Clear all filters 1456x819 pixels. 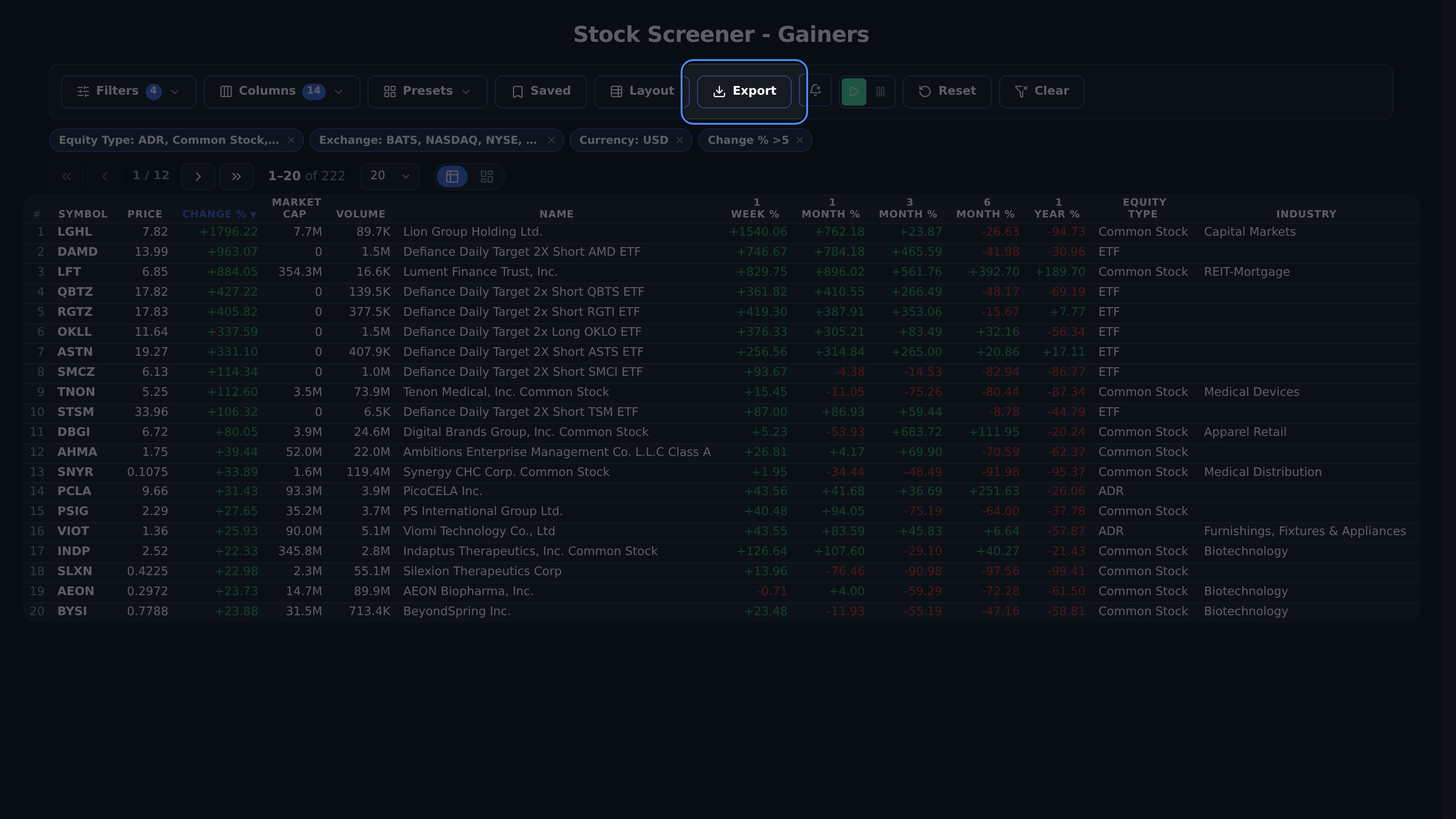pos(1041,91)
